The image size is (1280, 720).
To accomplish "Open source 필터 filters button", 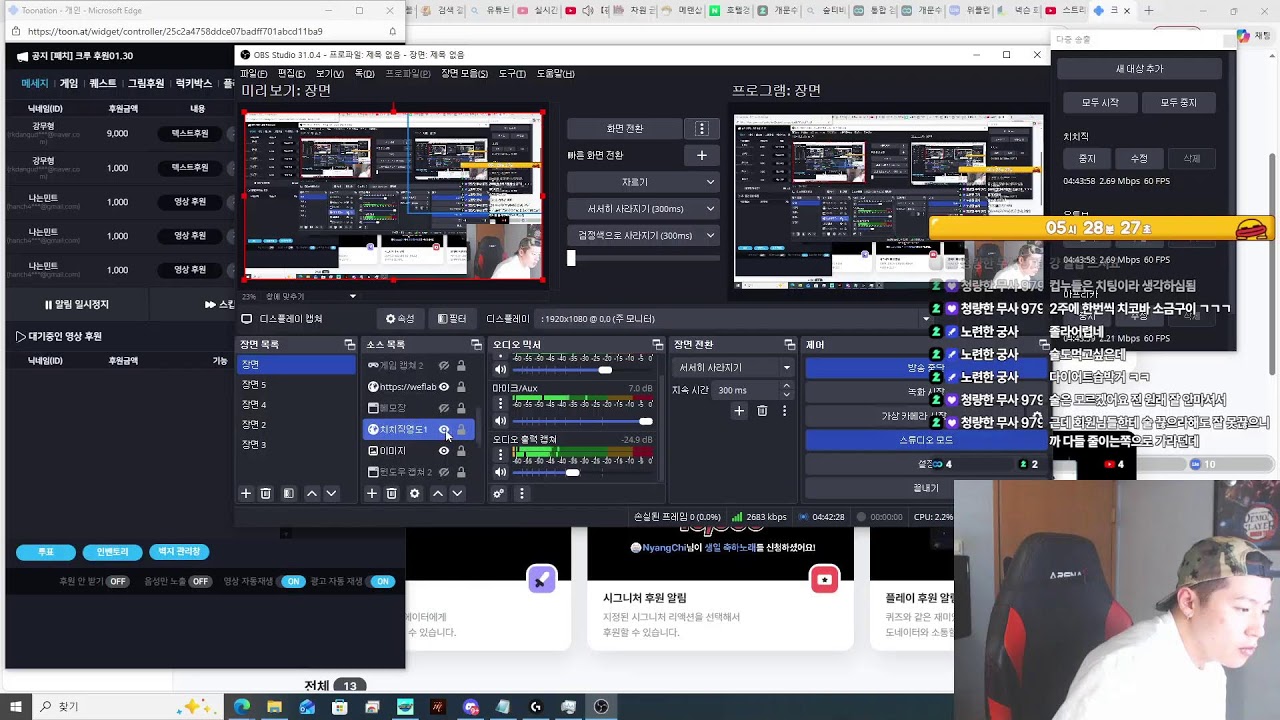I will tap(452, 319).
